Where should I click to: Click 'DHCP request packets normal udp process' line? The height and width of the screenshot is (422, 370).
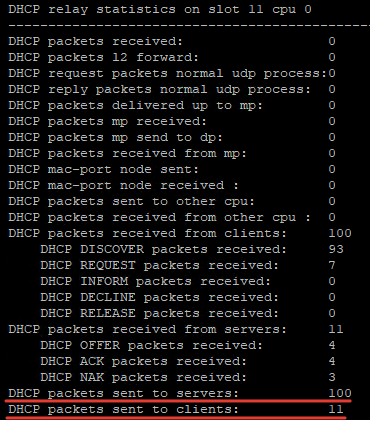[x=172, y=74]
